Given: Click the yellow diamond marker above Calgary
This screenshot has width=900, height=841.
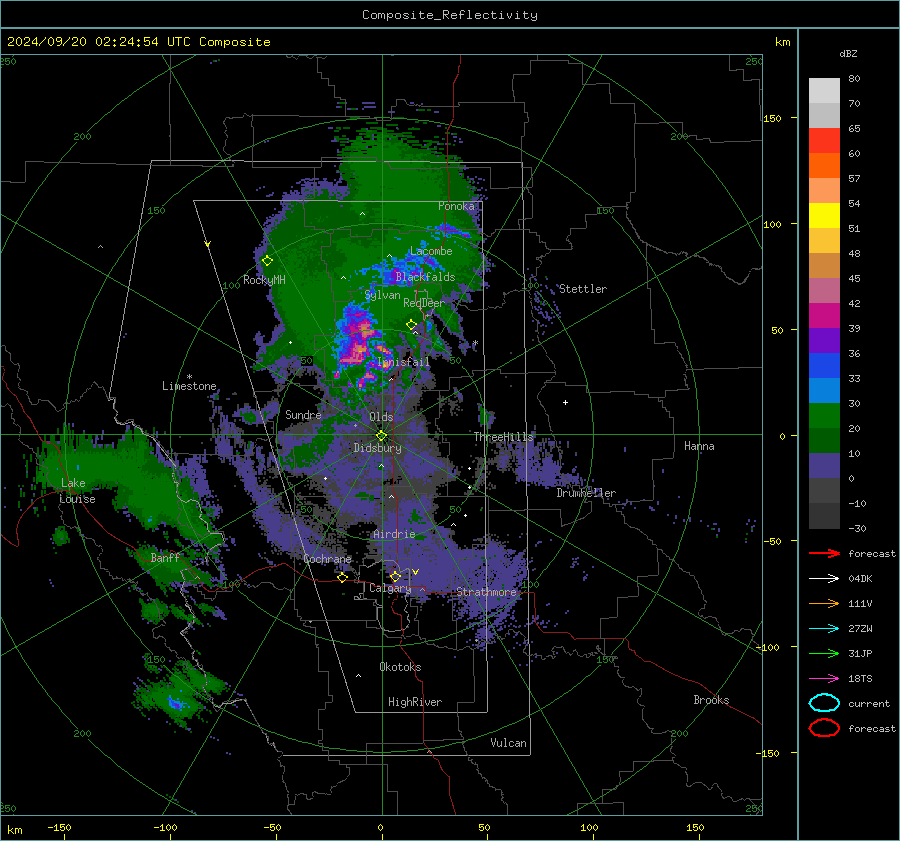Looking at the screenshot, I should (x=395, y=576).
